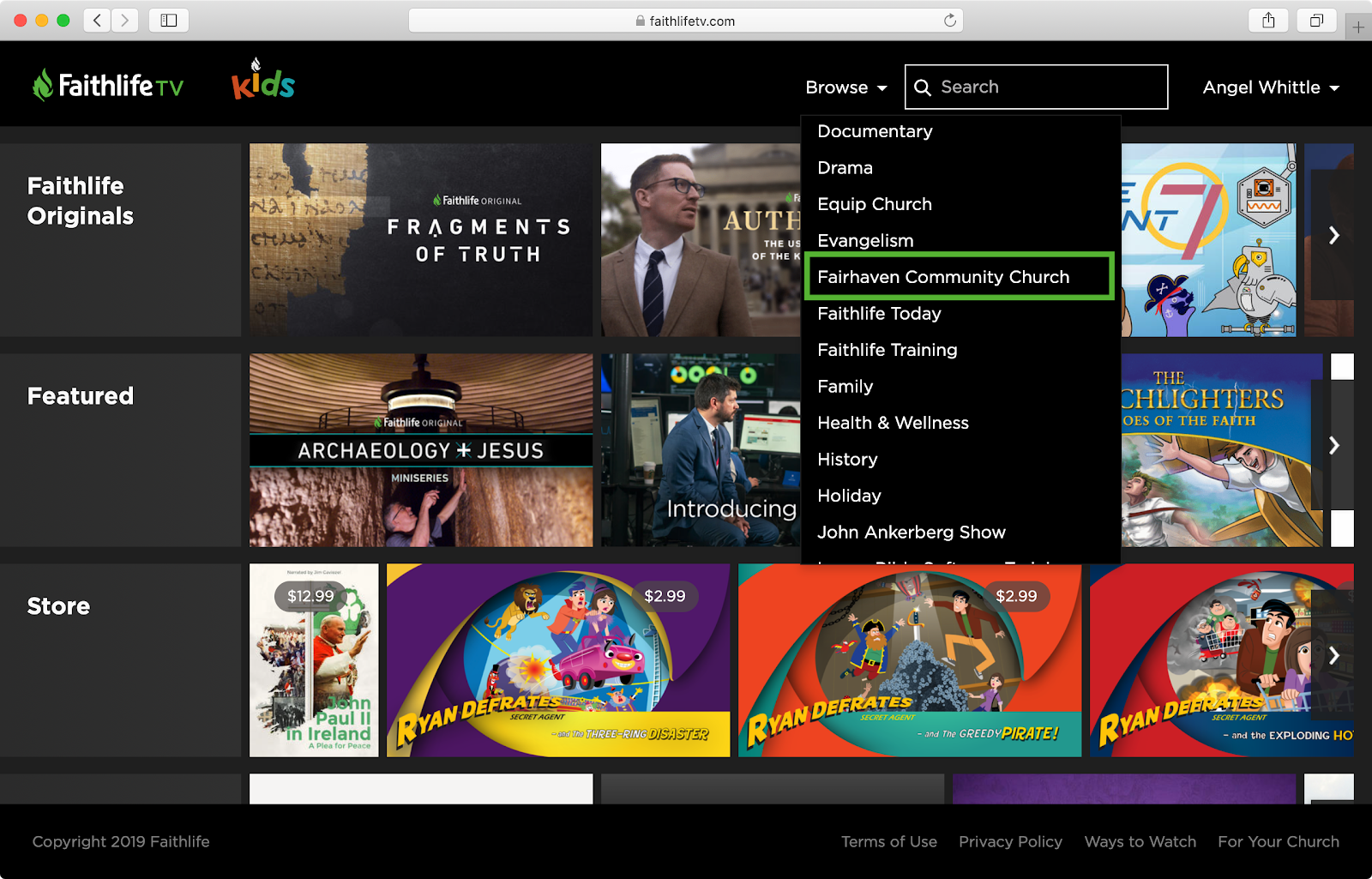The width and height of the screenshot is (1372, 879).
Task: Choose Evangelism in the Browse menu
Action: (x=865, y=241)
